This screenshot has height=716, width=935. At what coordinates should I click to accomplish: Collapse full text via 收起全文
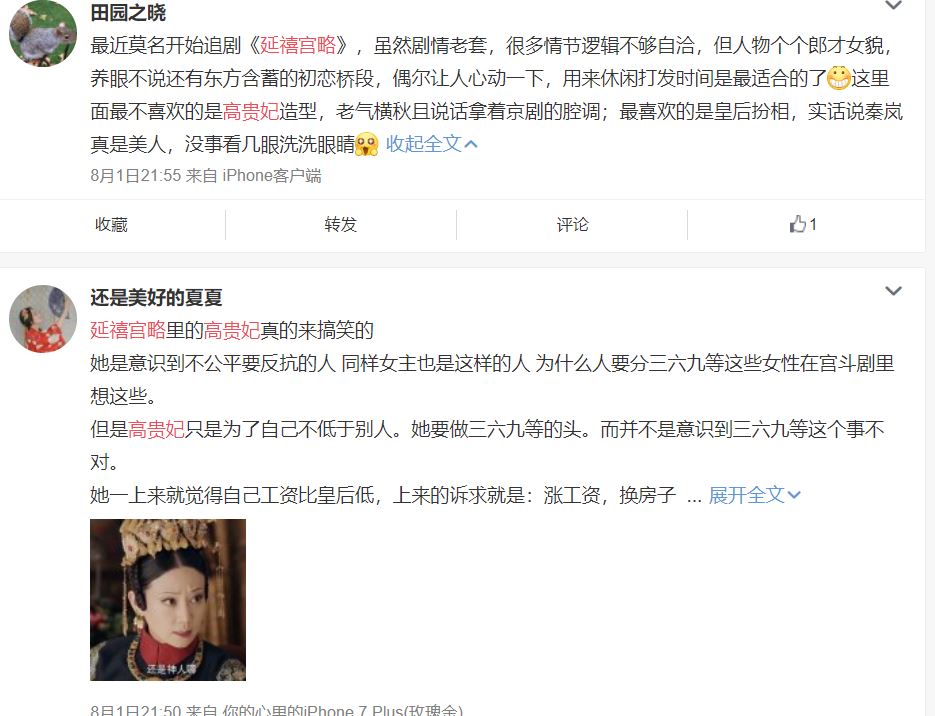(x=431, y=144)
